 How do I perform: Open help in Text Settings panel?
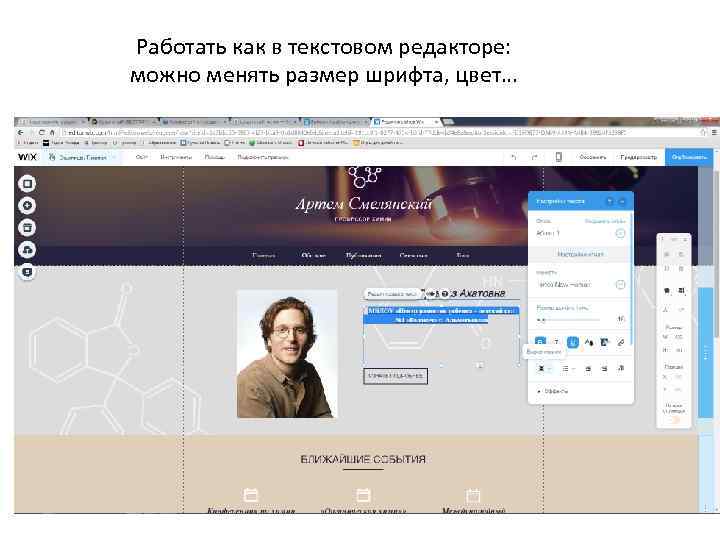pos(610,201)
